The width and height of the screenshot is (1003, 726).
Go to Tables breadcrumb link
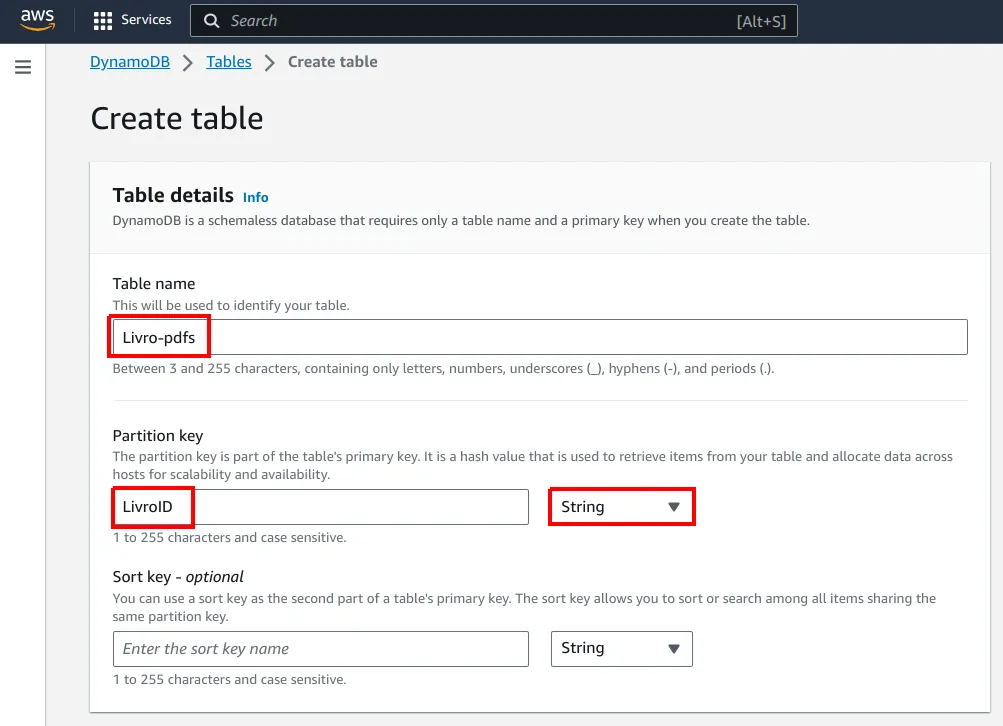click(228, 62)
